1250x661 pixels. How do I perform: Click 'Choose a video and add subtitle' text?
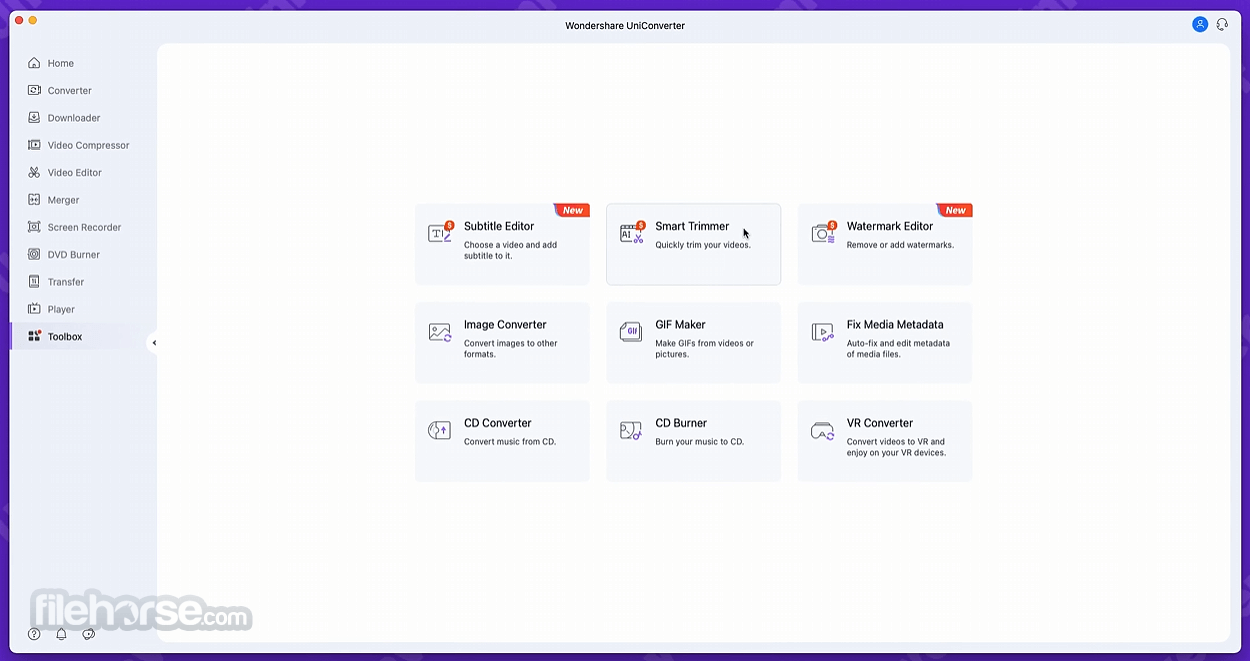(510, 250)
